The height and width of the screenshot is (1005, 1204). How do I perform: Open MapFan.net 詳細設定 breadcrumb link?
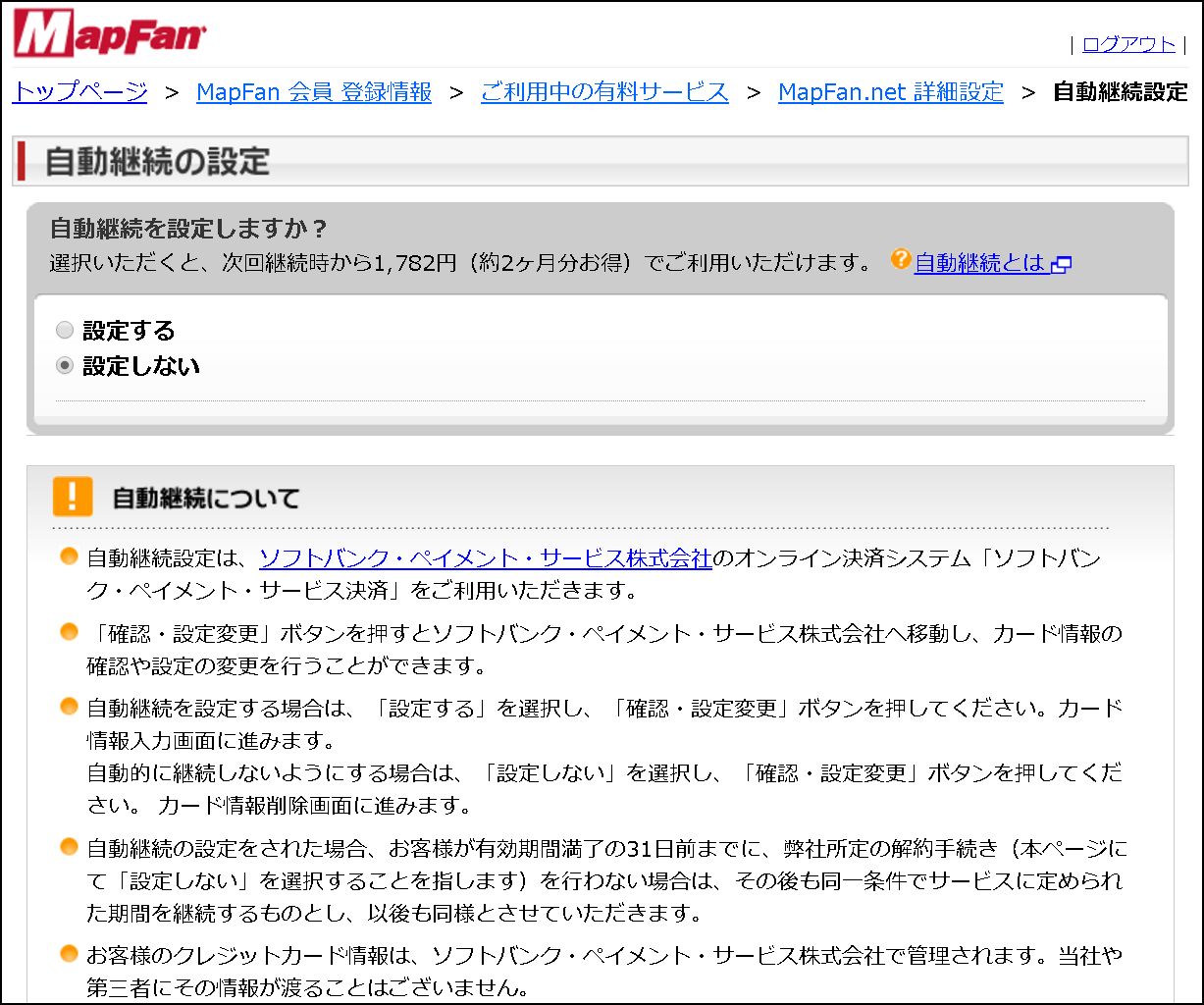(x=891, y=92)
